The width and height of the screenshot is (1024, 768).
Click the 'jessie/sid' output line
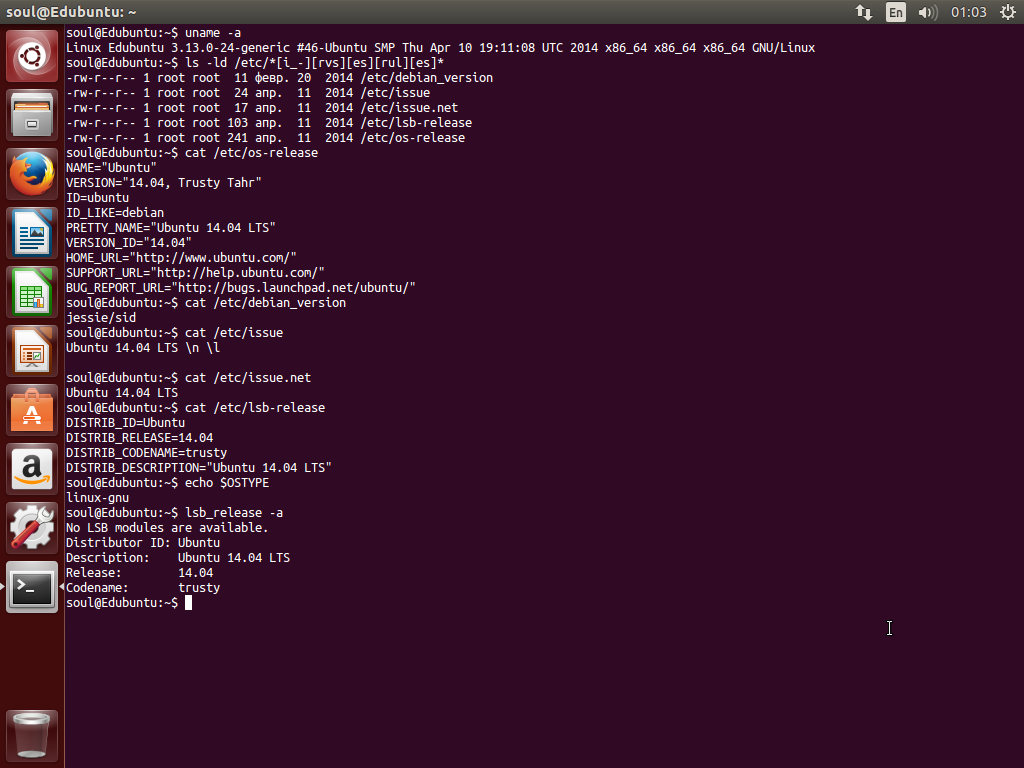pos(101,318)
